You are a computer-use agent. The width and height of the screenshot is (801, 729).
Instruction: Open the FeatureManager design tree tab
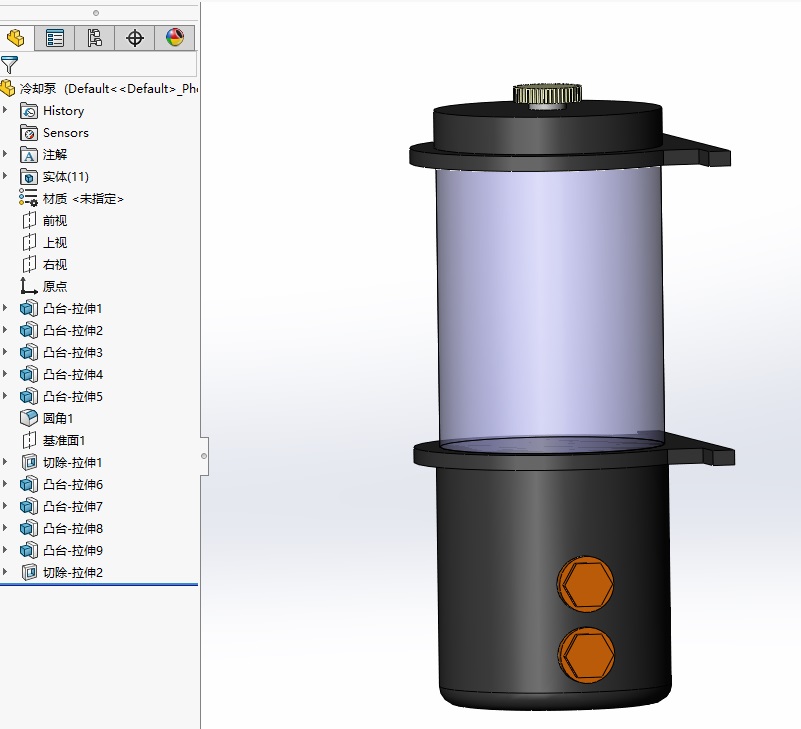click(x=16, y=38)
